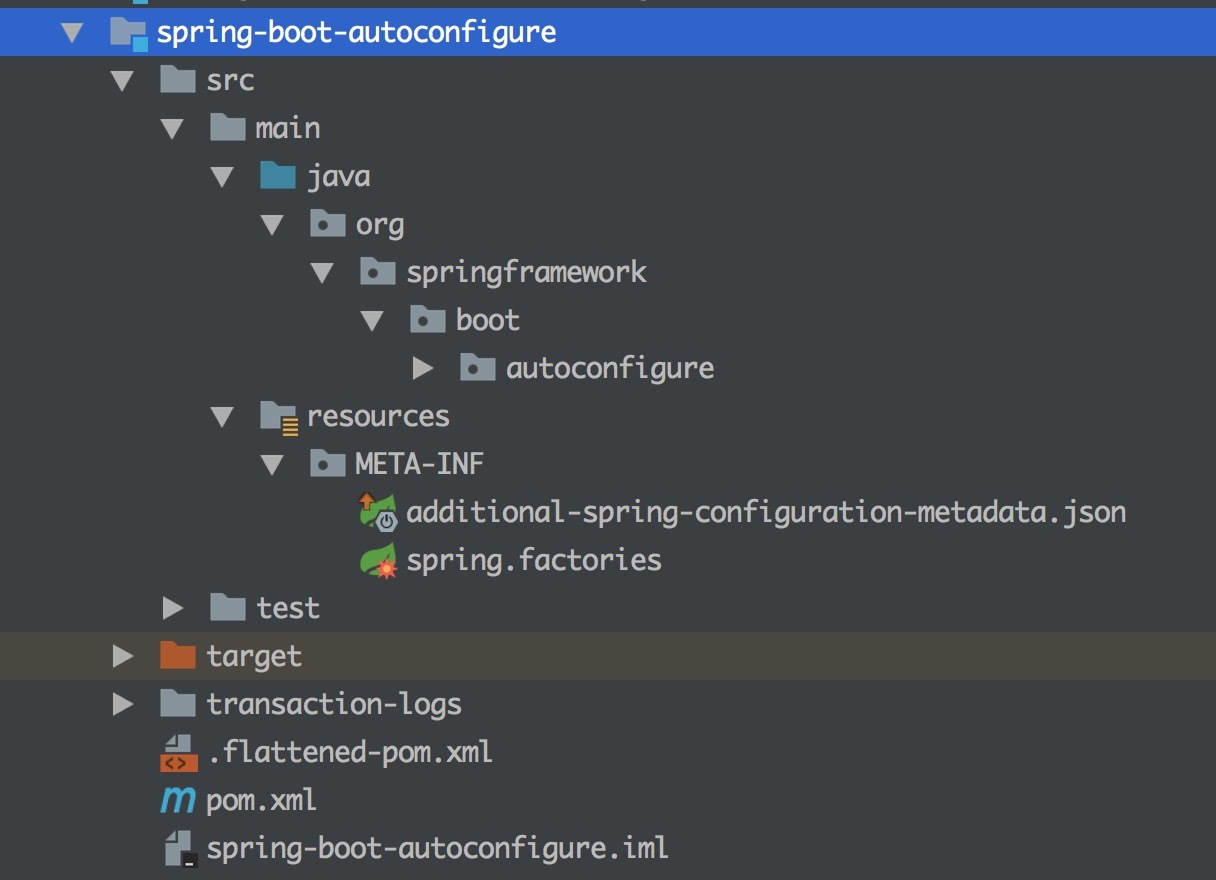Click the main folder icon
Viewport: 1216px width, 880px height.
pyautogui.click(x=227, y=128)
